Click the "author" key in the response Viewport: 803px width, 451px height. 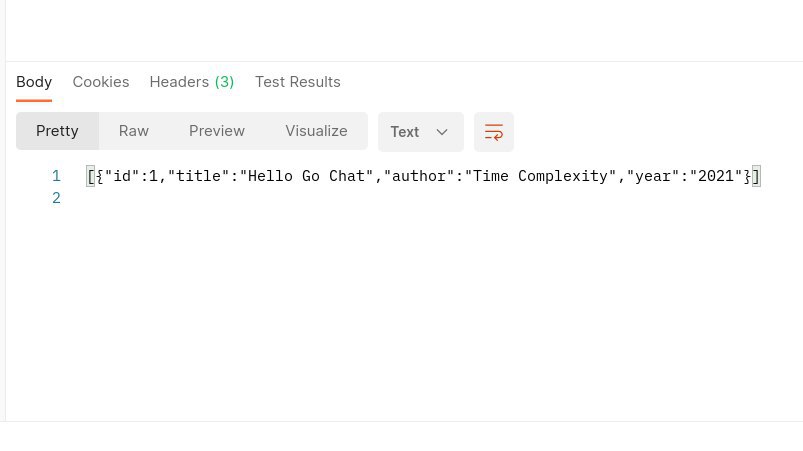tap(419, 177)
